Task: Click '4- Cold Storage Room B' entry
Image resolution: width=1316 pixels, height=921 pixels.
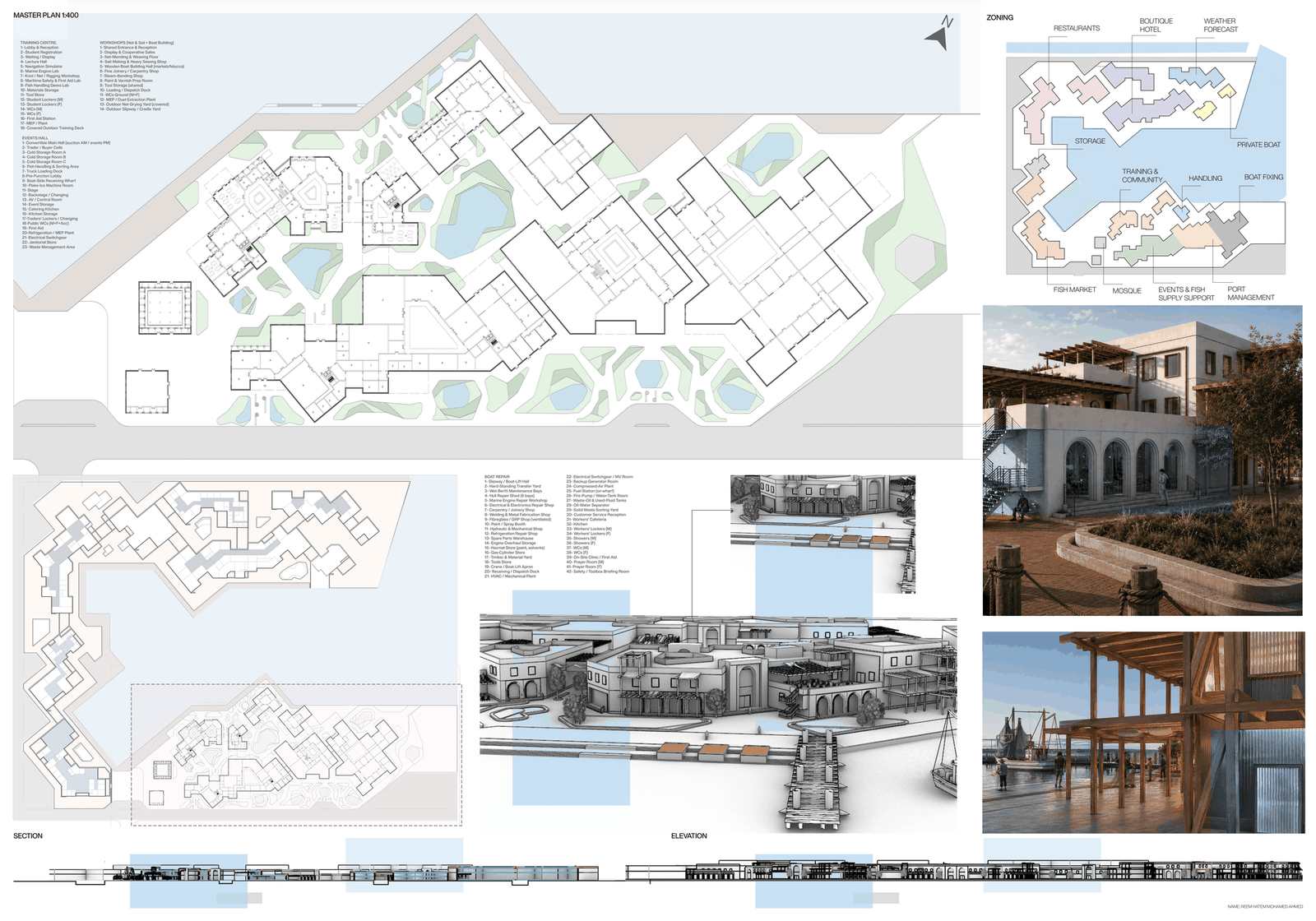Action: tap(44, 157)
